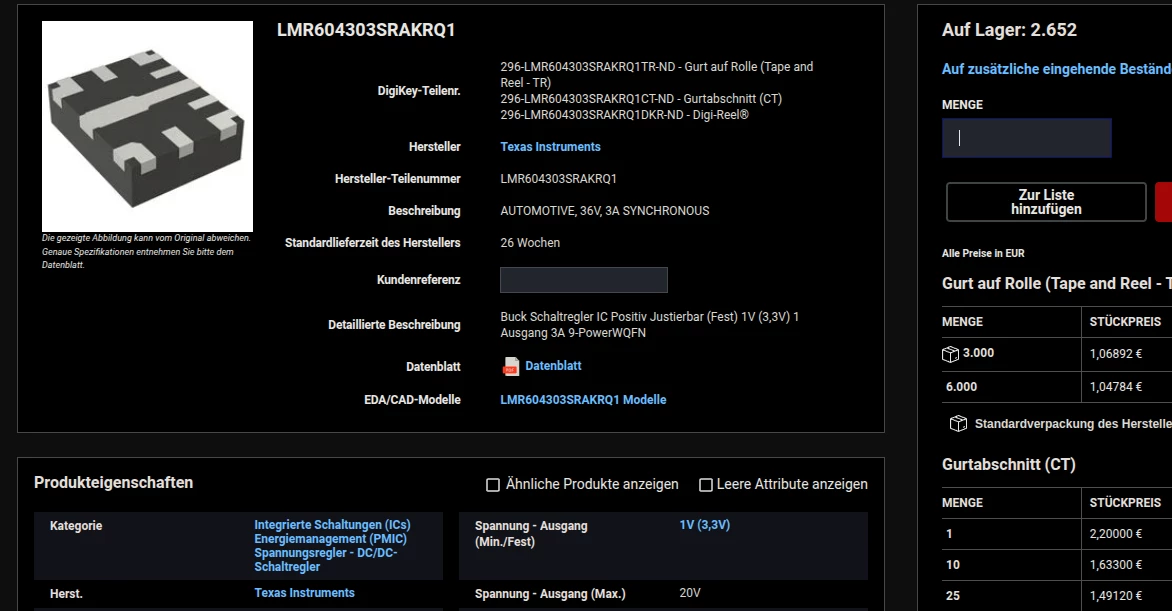1172x611 pixels.
Task: Select the 6.000 quantity price row
Action: [1057, 387]
